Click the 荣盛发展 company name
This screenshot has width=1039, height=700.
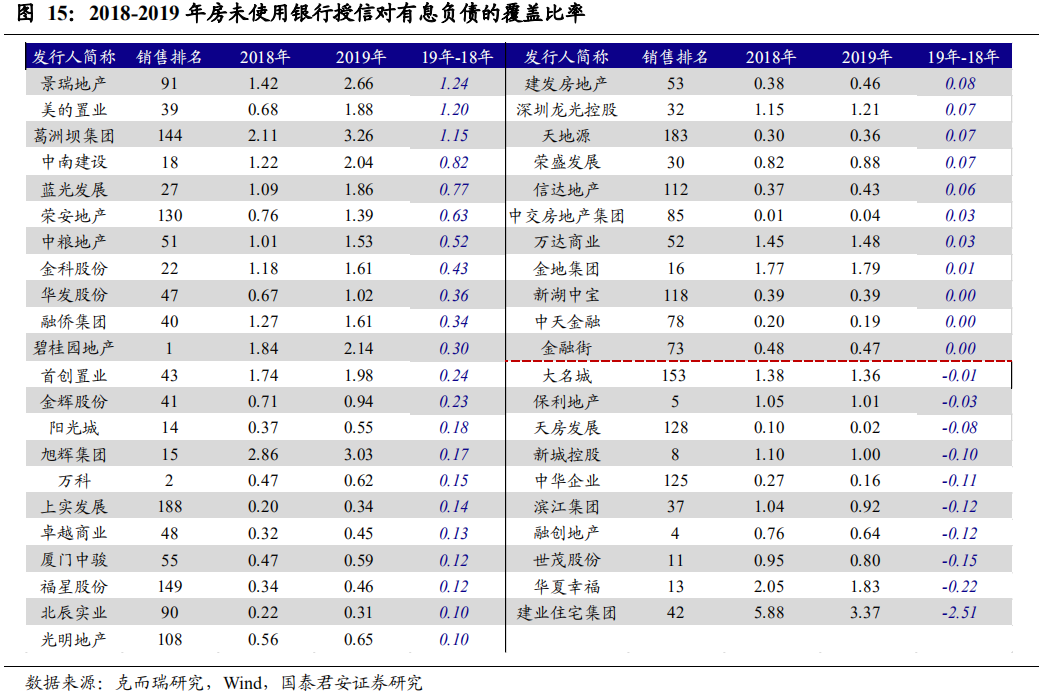[x=567, y=162]
